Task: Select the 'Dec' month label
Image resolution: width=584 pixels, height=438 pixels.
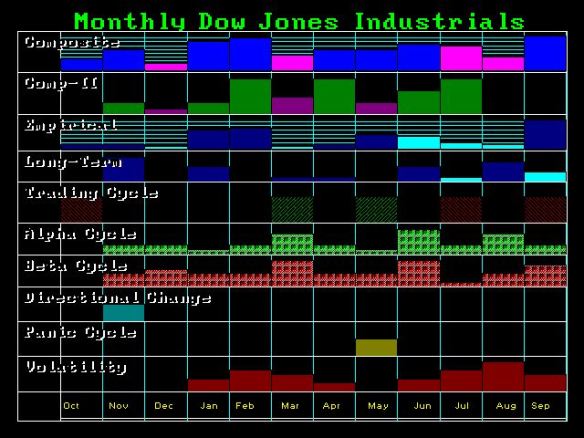Action: tap(164, 406)
